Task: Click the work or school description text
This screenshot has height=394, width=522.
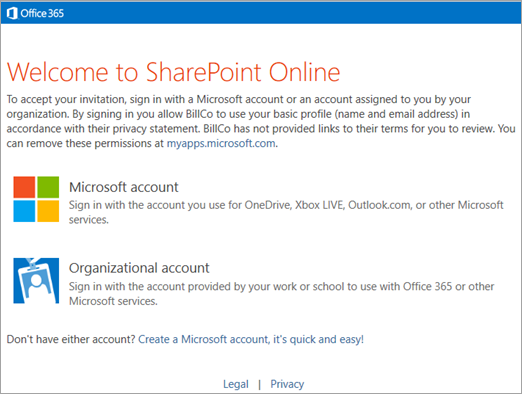Action: click(x=282, y=293)
